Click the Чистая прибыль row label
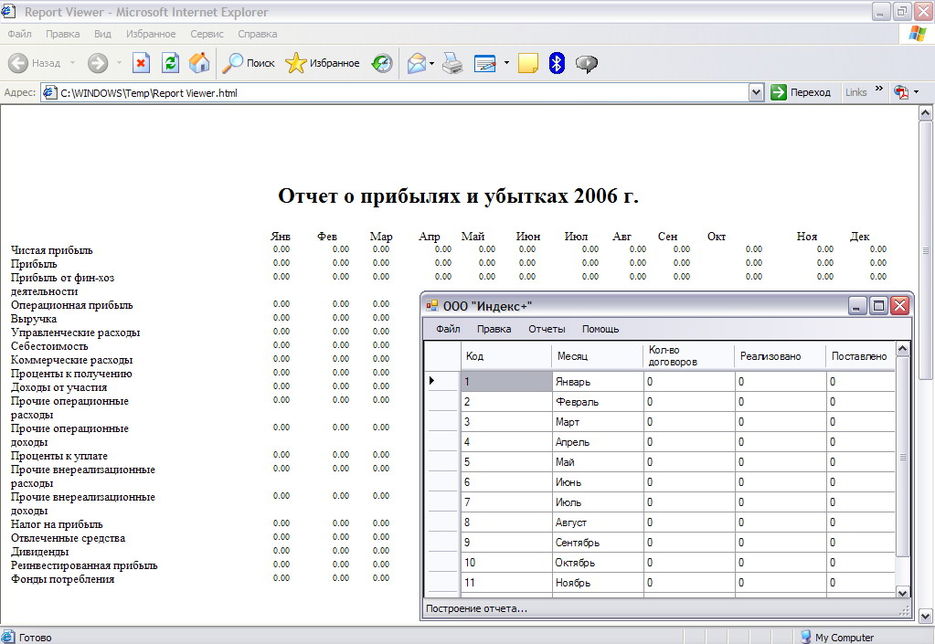The height and width of the screenshot is (644, 935). [52, 250]
